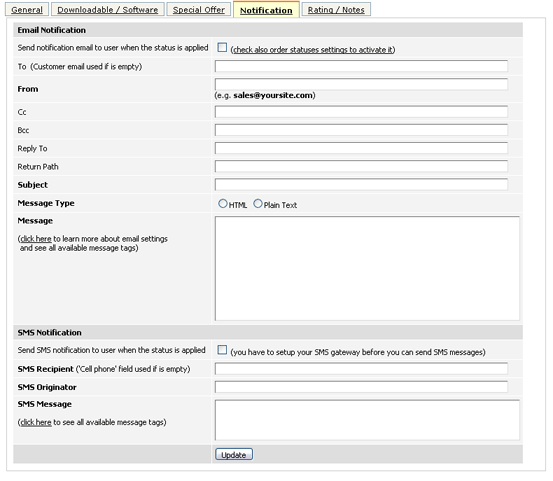The height and width of the screenshot is (481, 553).
Task: Focus the Bcc field
Action: coord(361,130)
